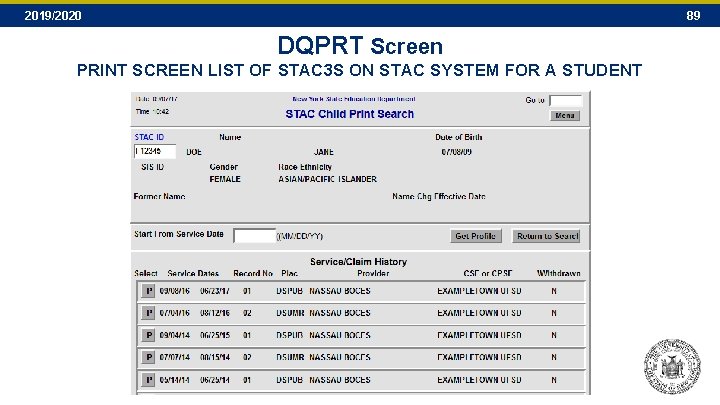Click the Former Name label

click(x=159, y=196)
